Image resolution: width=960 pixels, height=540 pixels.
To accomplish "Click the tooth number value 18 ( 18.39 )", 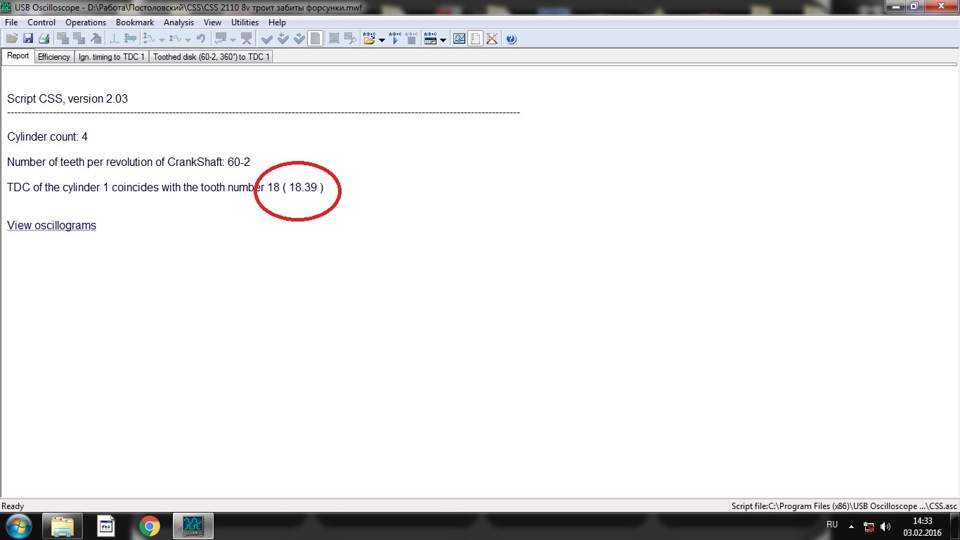I will 295,187.
